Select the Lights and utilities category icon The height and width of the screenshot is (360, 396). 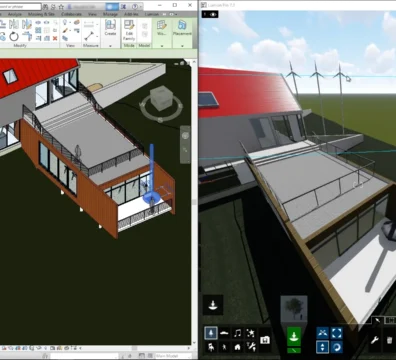coord(251,347)
